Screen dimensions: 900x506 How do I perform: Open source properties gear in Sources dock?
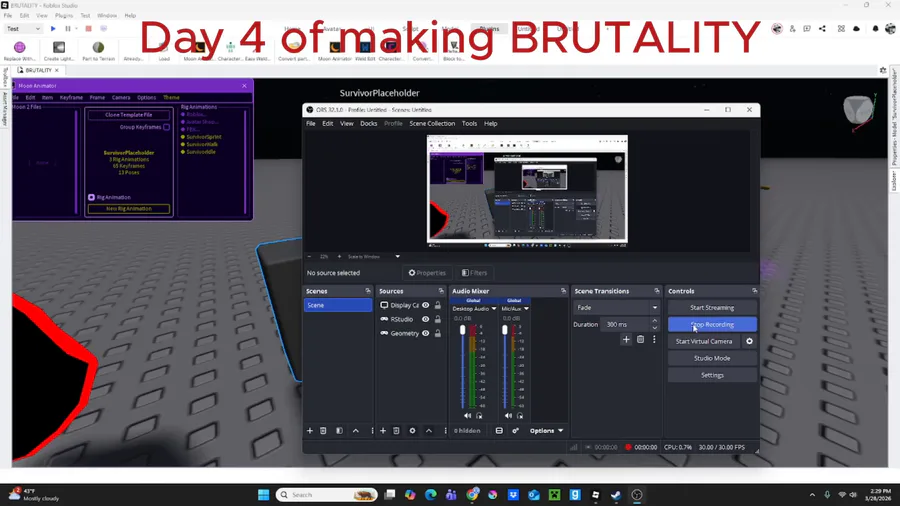(412, 431)
